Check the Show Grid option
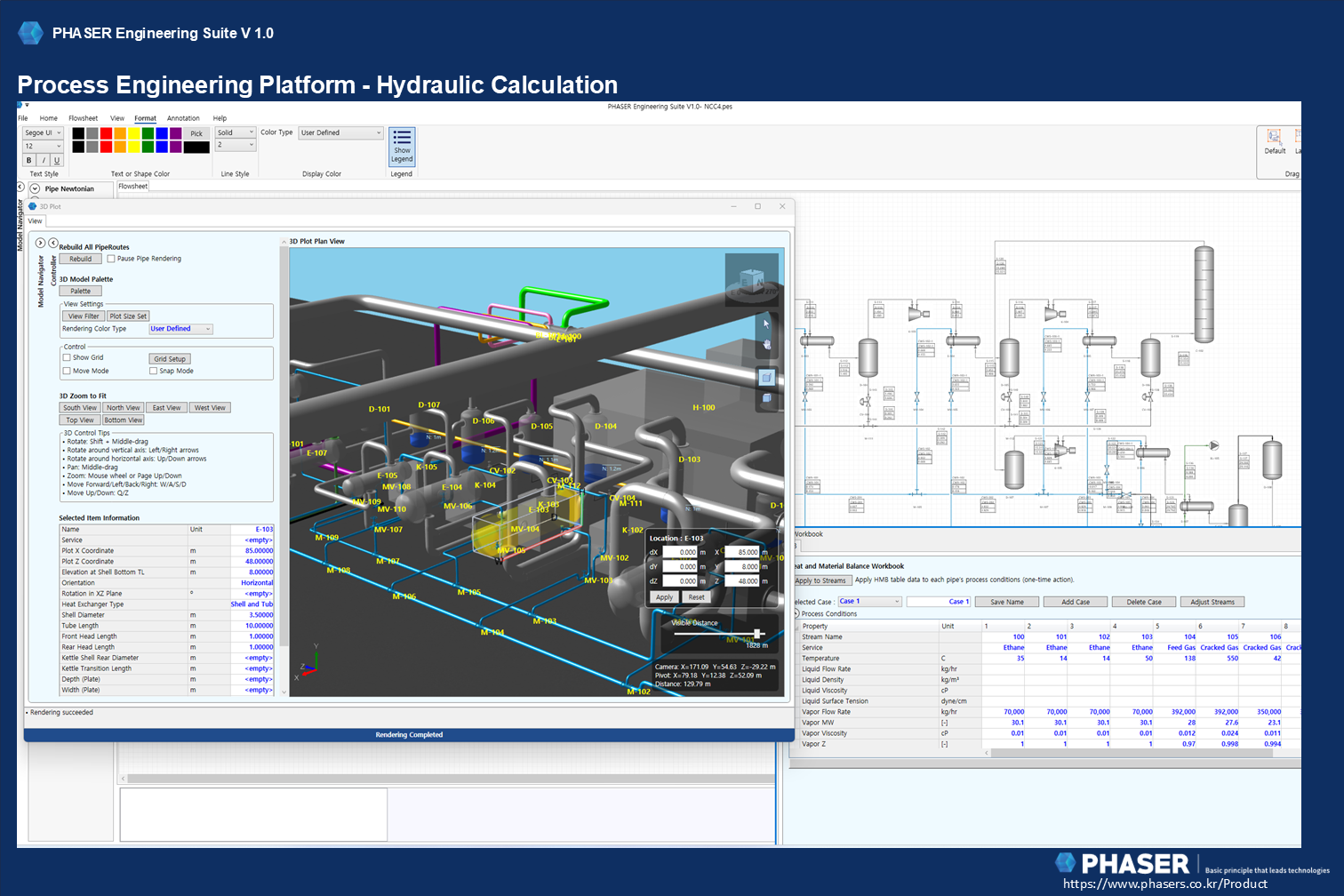1344x896 pixels. (x=67, y=357)
